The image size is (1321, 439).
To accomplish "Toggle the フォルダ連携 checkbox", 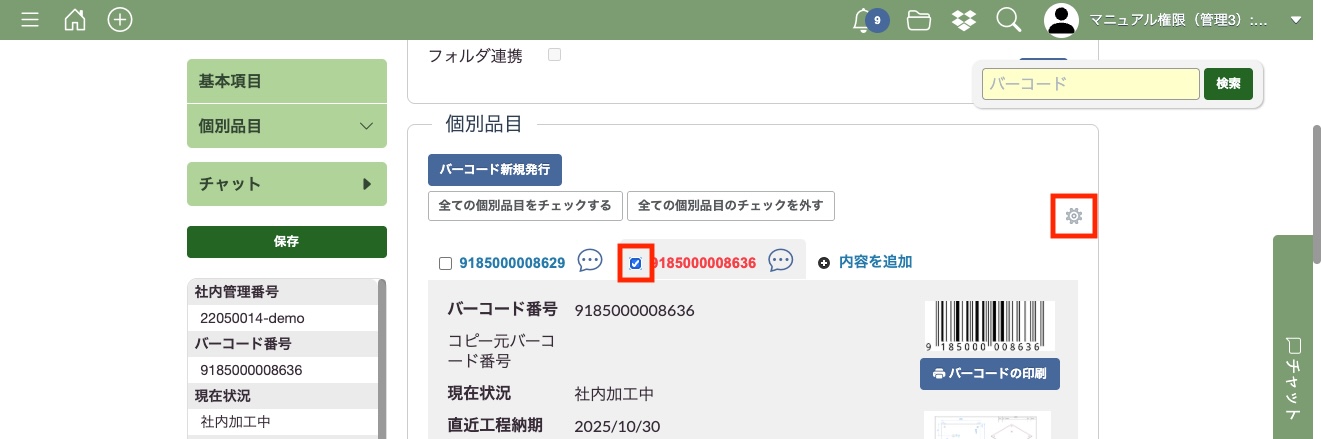I will [554, 55].
